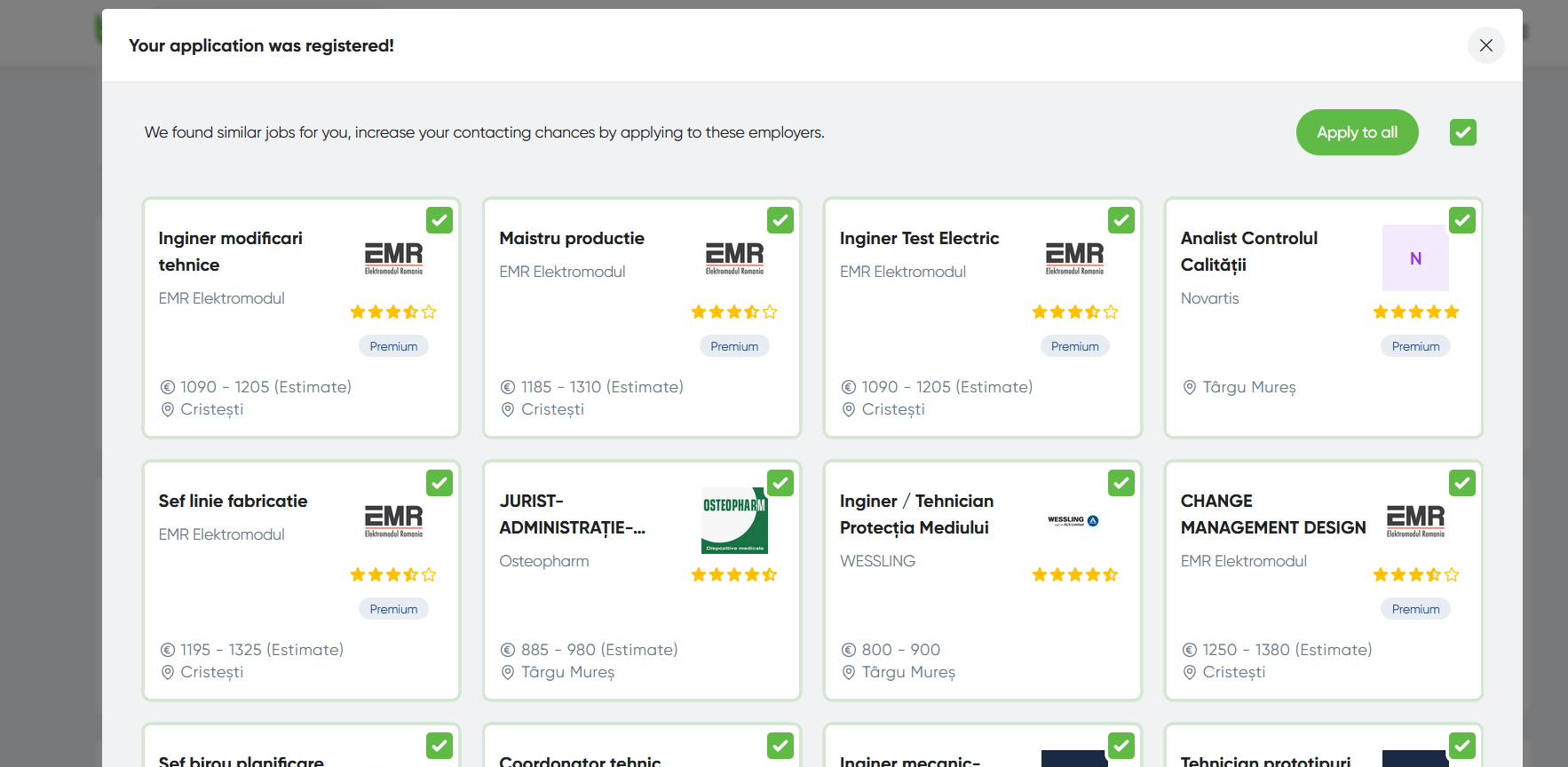
Task: Click the location pin icon next to Târgu Mureș on Novartis card
Action: (1189, 387)
